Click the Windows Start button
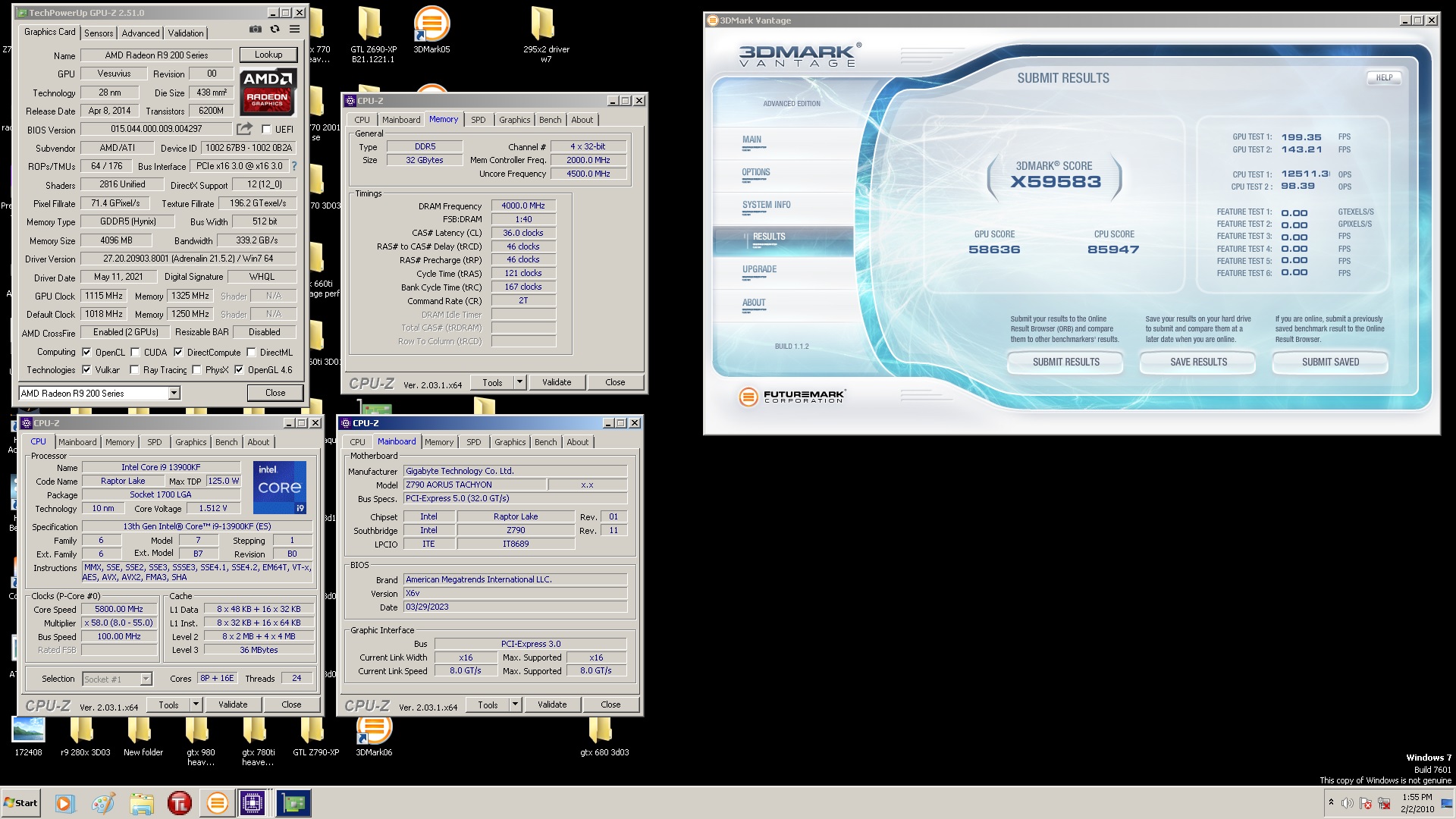Viewport: 1456px width, 819px height. pos(21,803)
